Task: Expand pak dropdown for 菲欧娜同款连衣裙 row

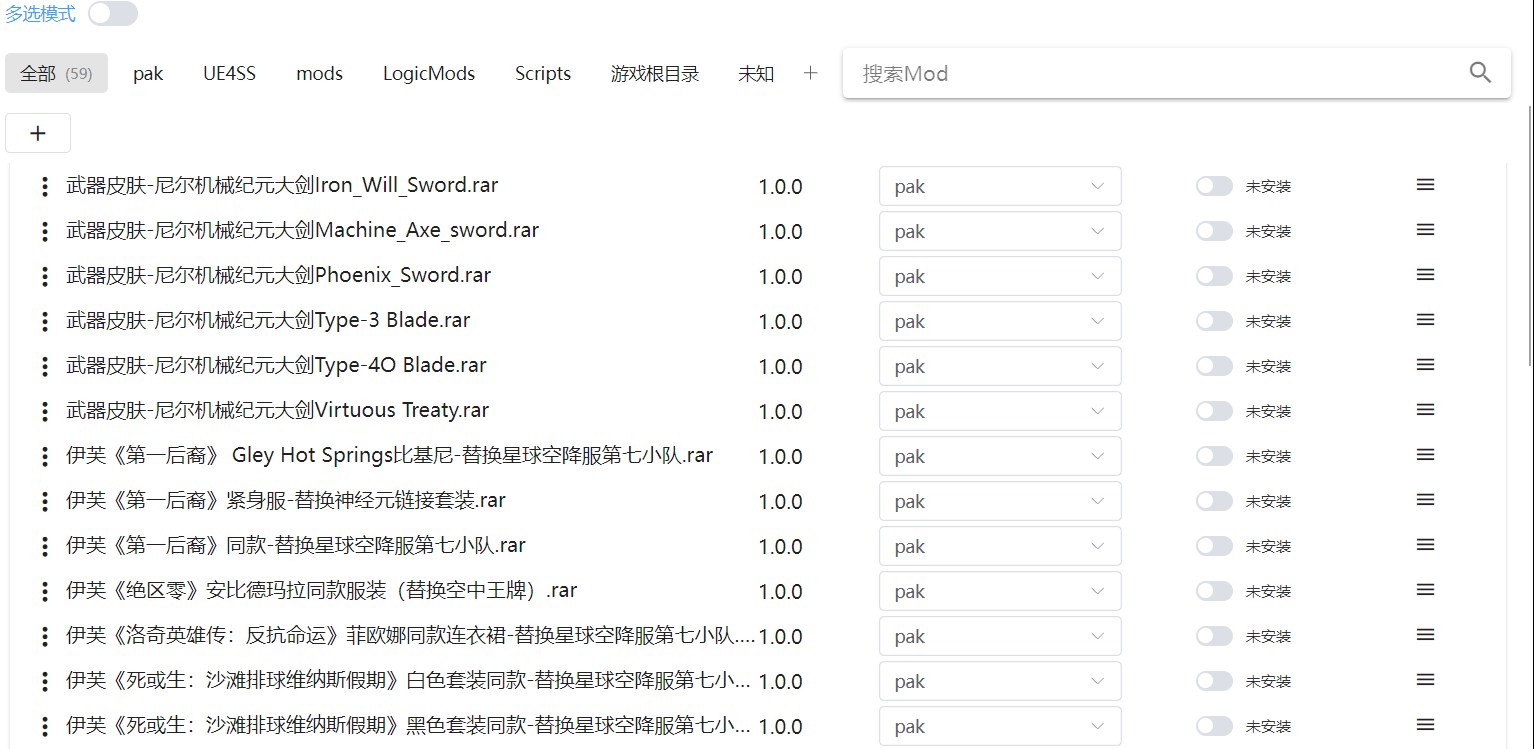Action: [x=999, y=636]
